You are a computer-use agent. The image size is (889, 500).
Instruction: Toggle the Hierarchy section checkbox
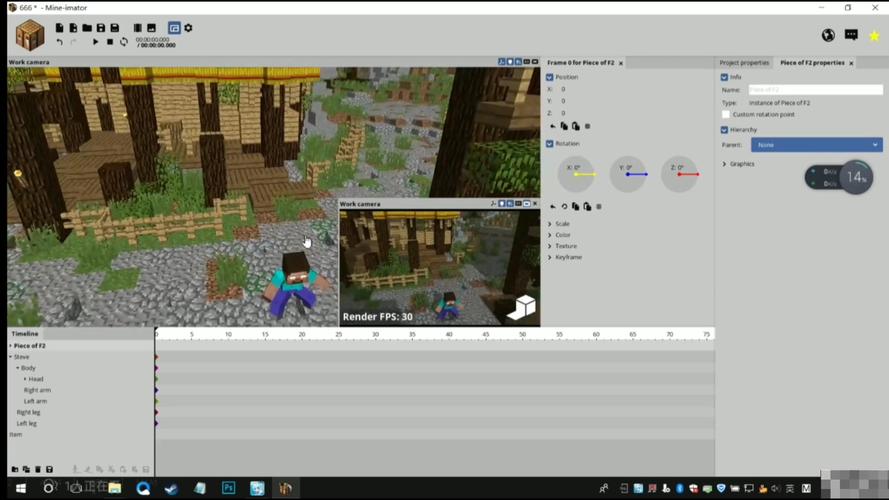tap(724, 130)
